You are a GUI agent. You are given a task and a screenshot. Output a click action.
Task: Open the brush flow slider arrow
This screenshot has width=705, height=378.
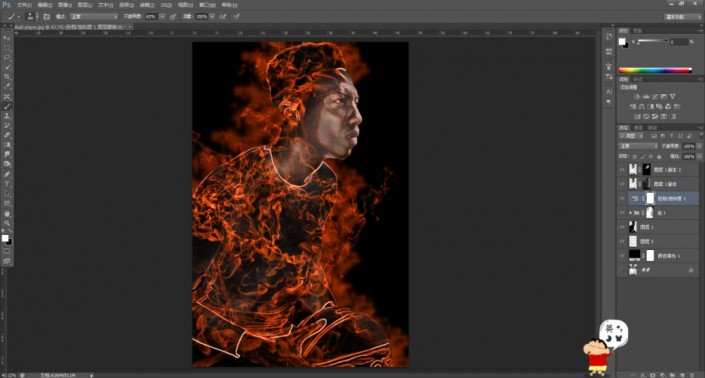tap(212, 17)
